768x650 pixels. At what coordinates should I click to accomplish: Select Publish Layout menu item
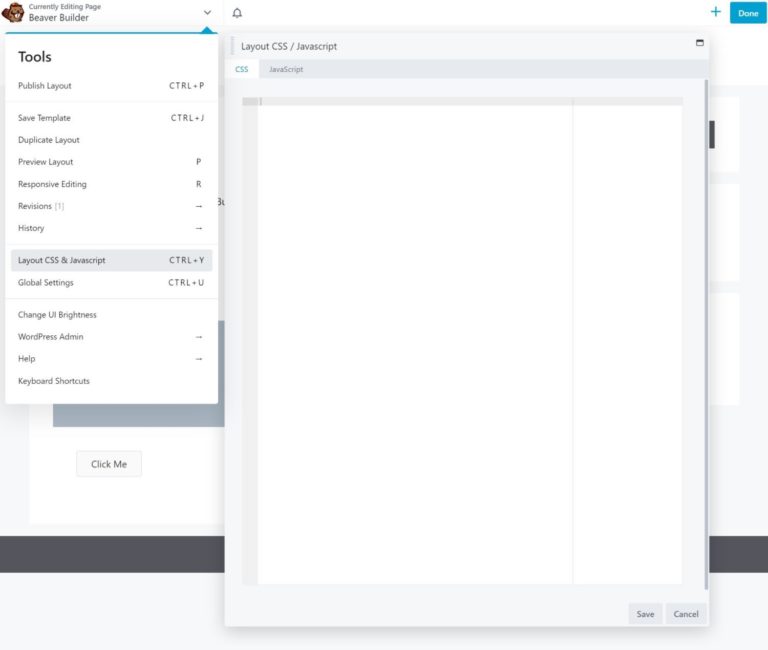[x=111, y=86]
